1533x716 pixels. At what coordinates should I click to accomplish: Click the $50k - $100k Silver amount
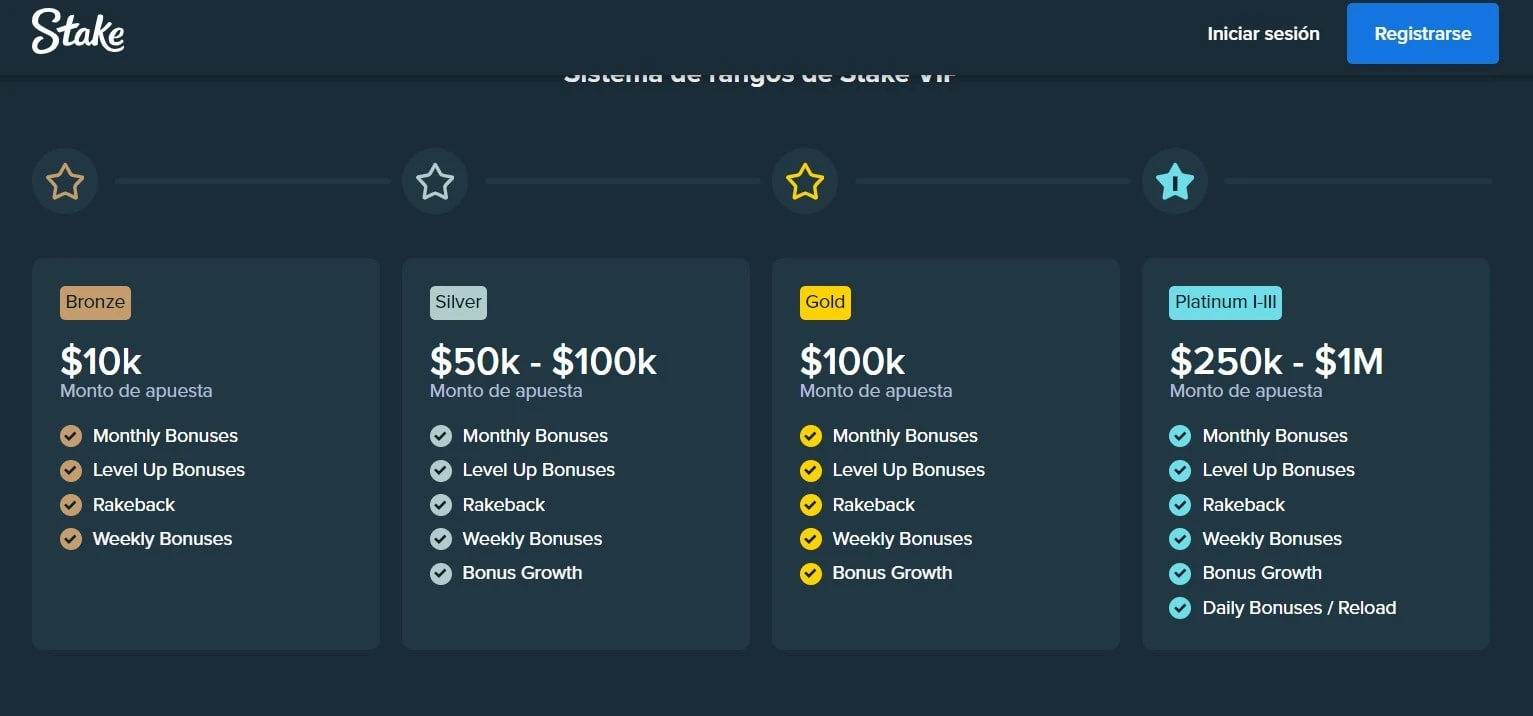pos(543,361)
